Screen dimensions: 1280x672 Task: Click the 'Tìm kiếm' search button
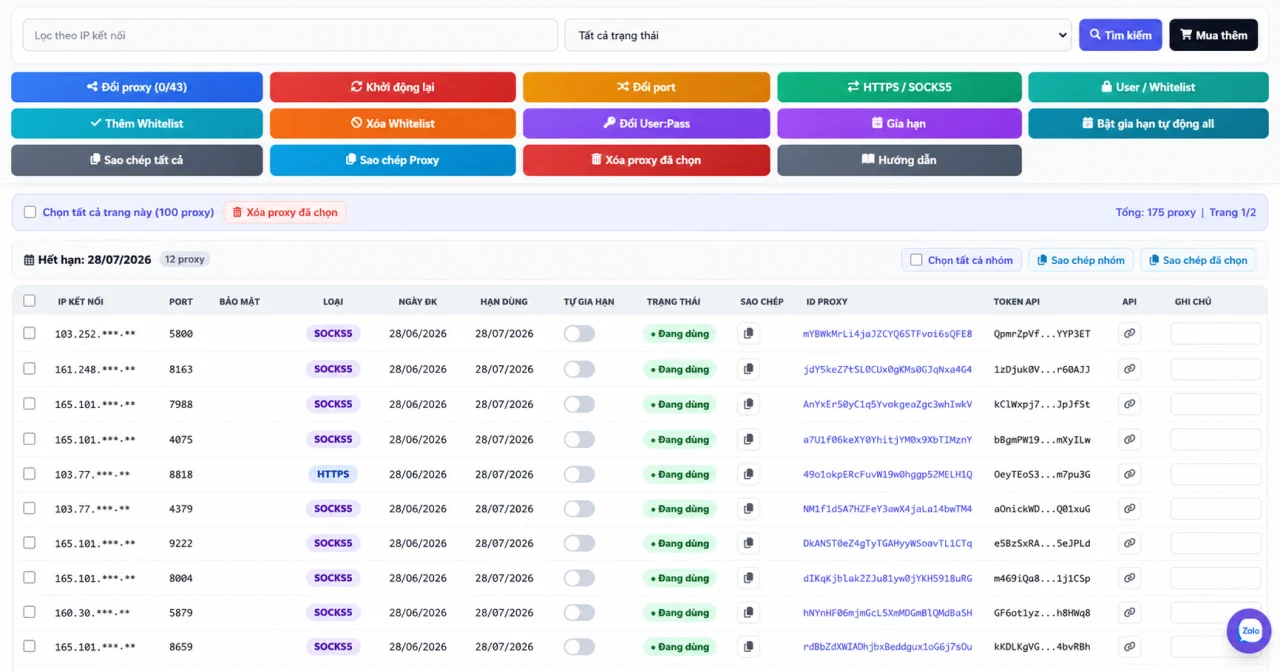tap(1120, 35)
